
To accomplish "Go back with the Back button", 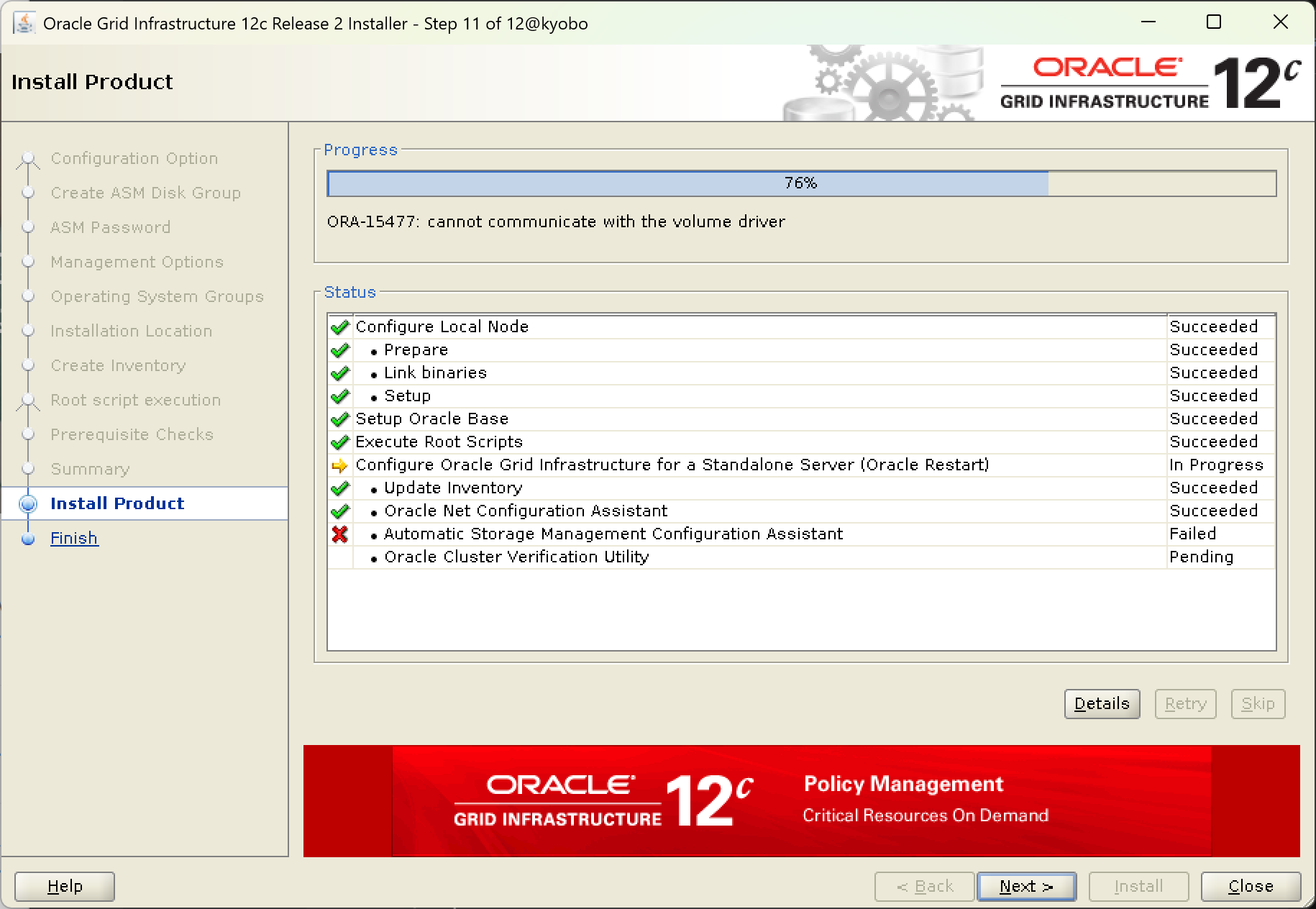I will pos(924,886).
